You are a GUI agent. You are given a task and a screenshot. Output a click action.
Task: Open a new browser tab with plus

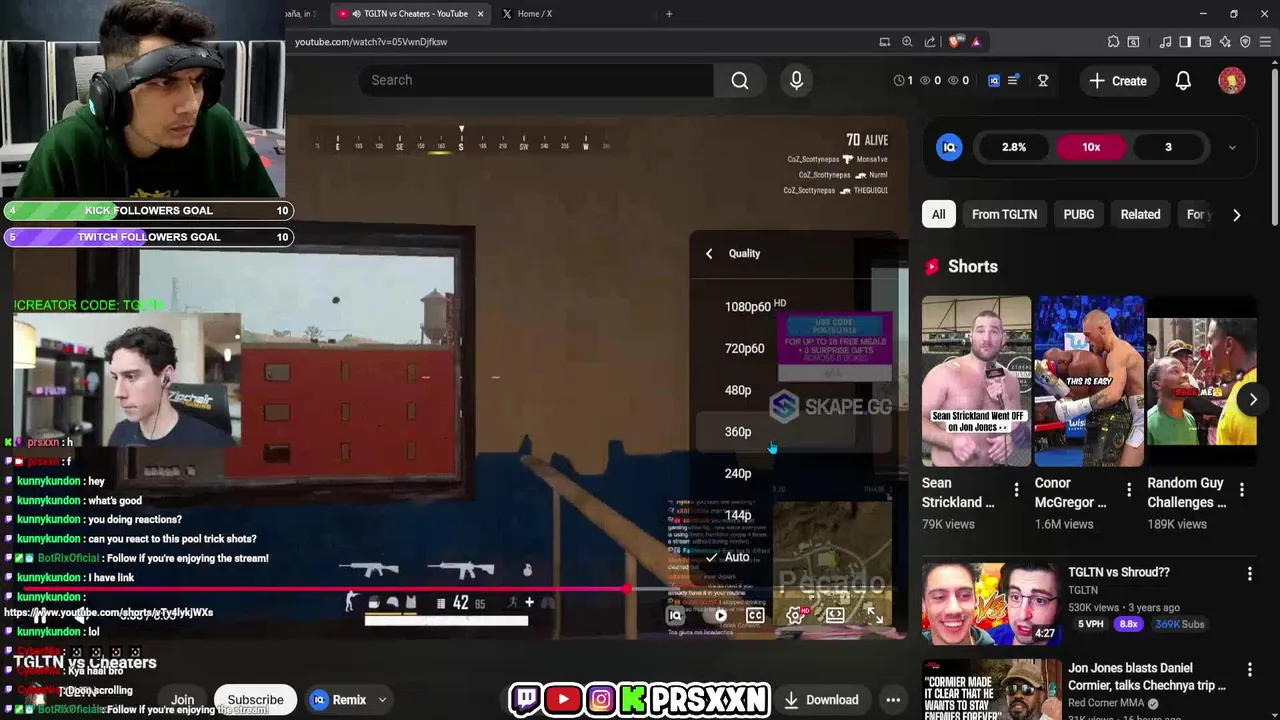669,14
